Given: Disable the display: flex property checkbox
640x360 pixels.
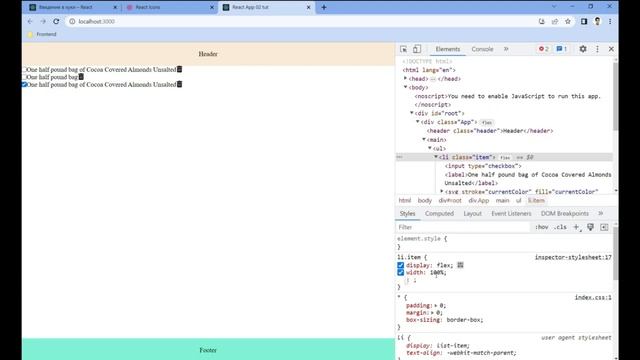Looking at the screenshot, I should tap(400, 265).
